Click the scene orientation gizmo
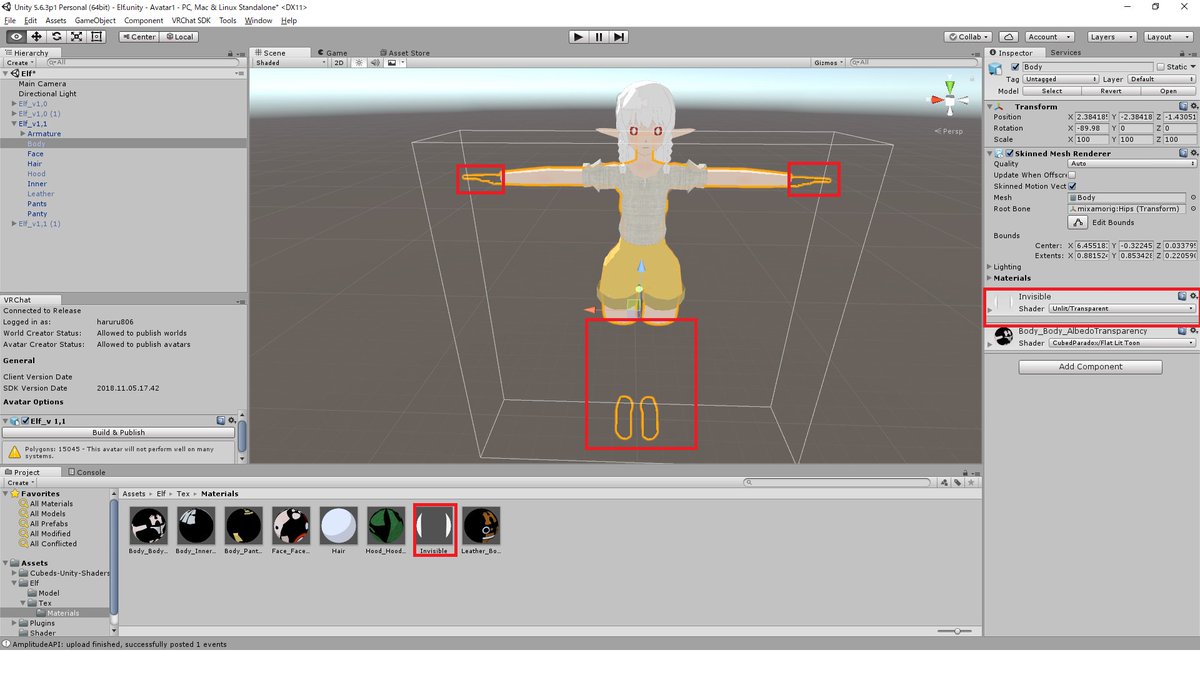 click(949, 100)
